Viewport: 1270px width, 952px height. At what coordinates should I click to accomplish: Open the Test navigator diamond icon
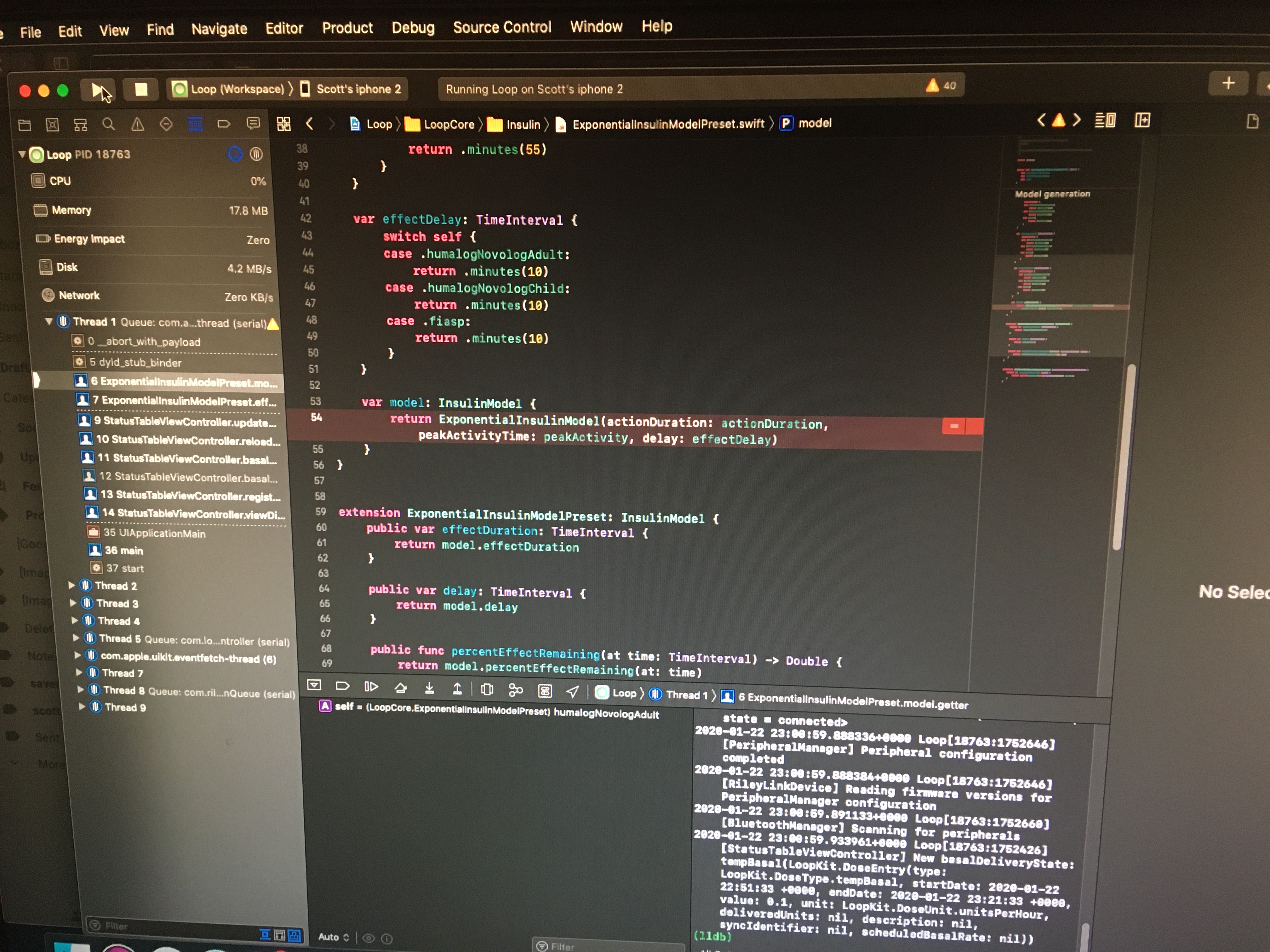tap(166, 124)
